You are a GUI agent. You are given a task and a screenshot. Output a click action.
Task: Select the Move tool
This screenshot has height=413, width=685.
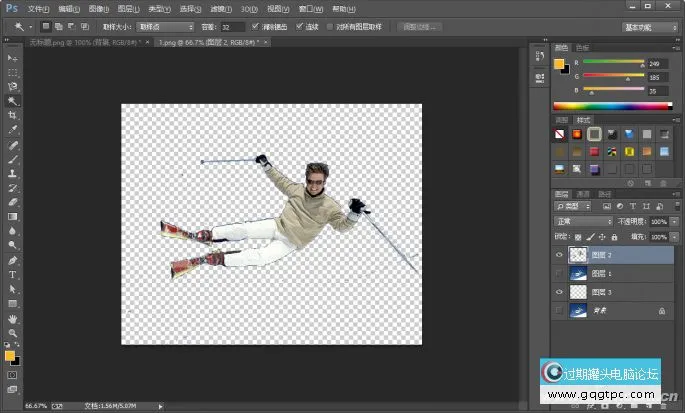(13, 59)
